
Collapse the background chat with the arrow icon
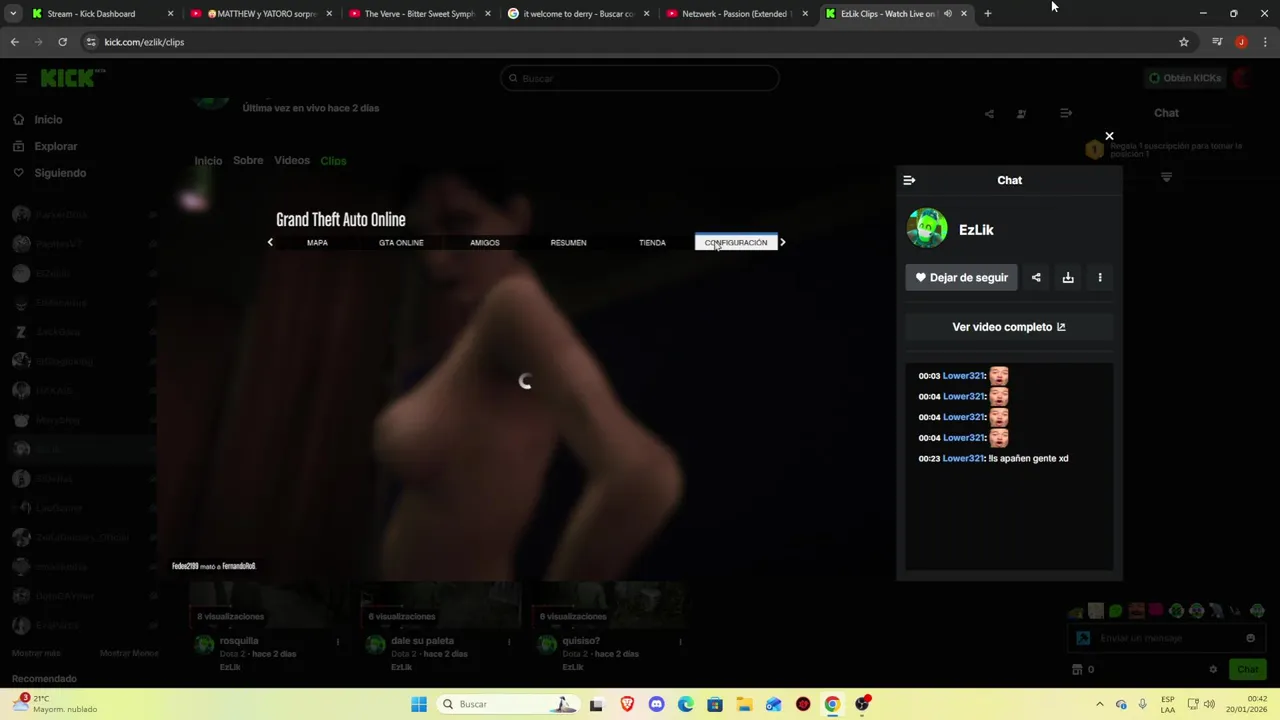pyautogui.click(x=1066, y=113)
